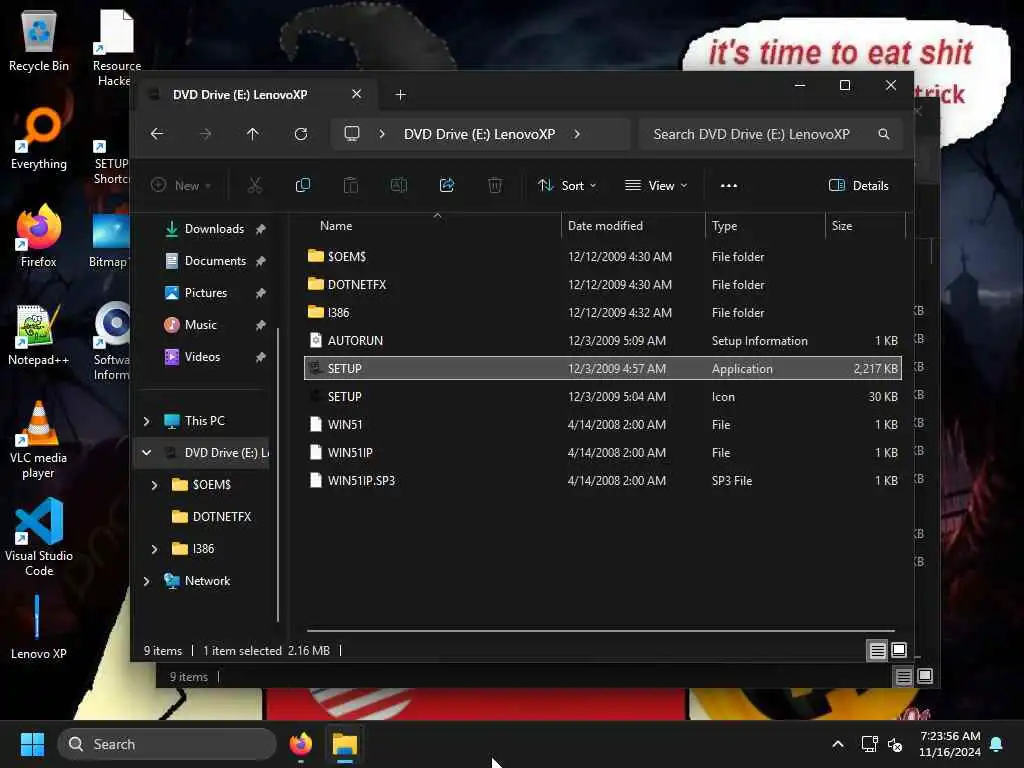Click the PC icon in address bar
Viewport: 1024px width, 768px height.
[x=352, y=134]
